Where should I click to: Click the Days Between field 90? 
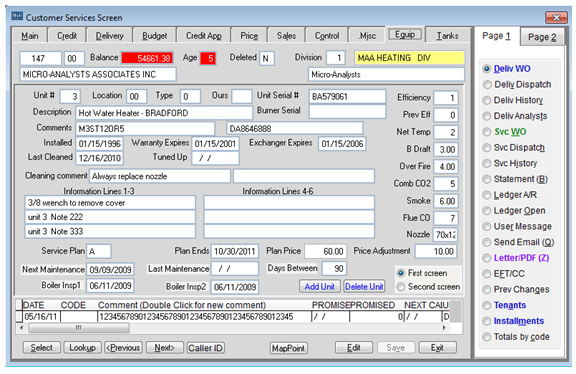click(x=334, y=269)
